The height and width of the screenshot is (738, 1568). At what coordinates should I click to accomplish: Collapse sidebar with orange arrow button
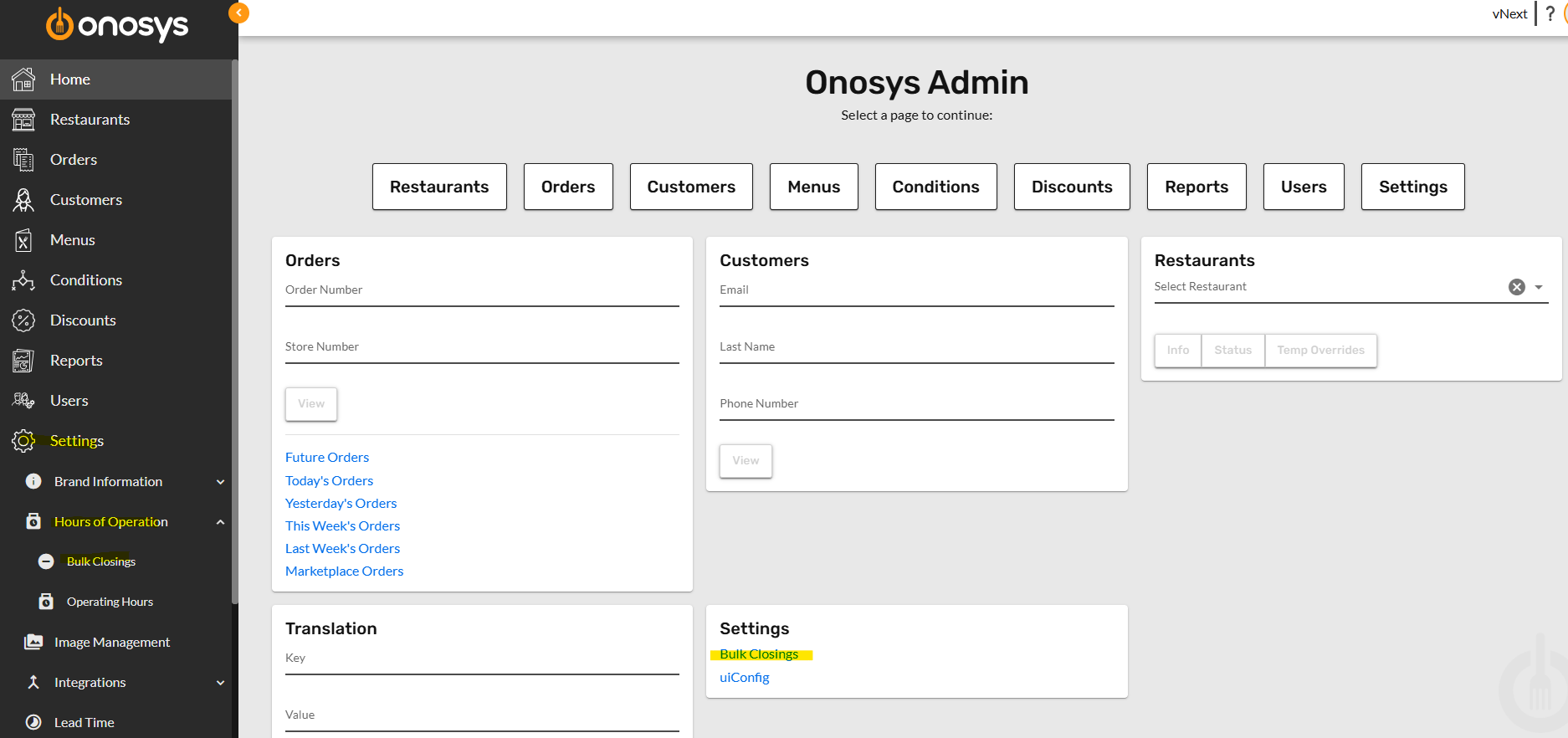coord(238,13)
